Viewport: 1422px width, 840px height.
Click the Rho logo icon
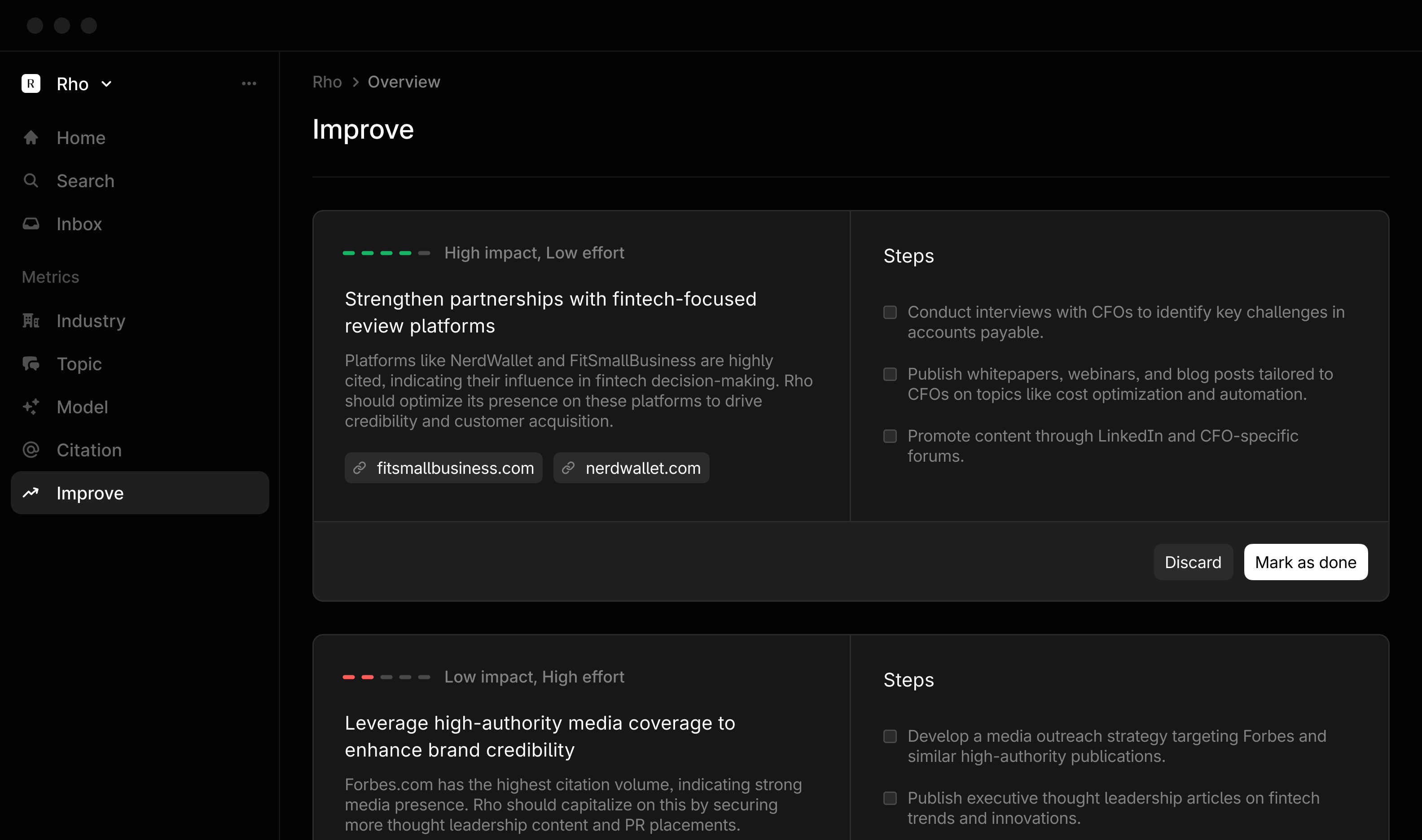point(31,84)
